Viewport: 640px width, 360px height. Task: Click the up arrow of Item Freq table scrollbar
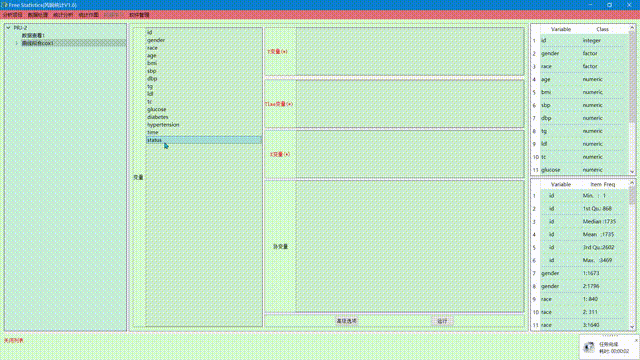[x=632, y=183]
